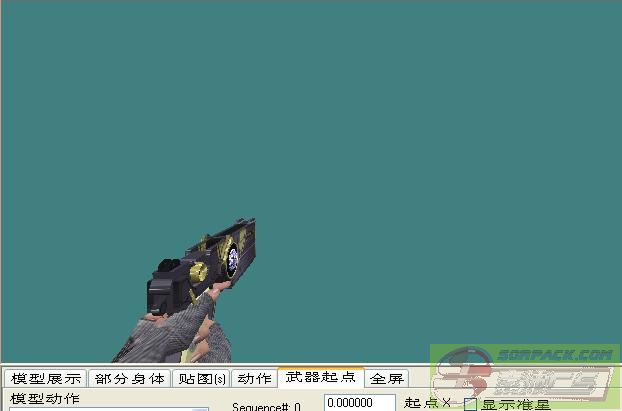Focus the 0.000000 origin value field

[x=359, y=403]
